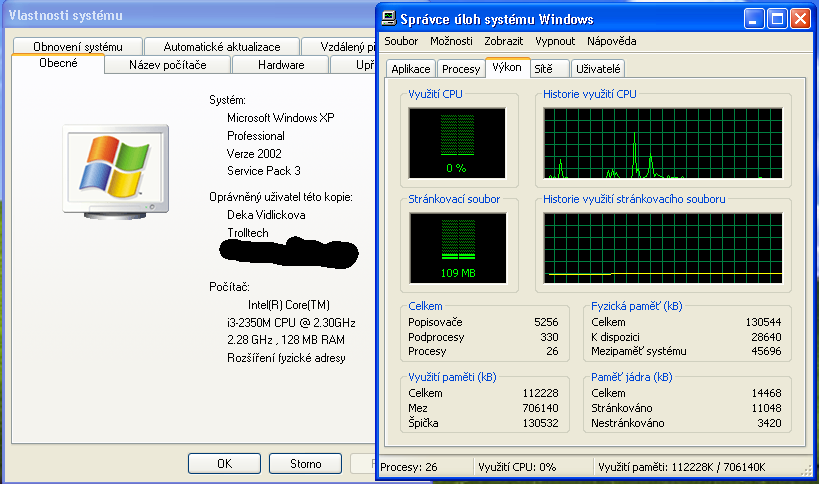
Task: Click the 'Rozšíření fyzické adresy' text
Action: click(286, 358)
